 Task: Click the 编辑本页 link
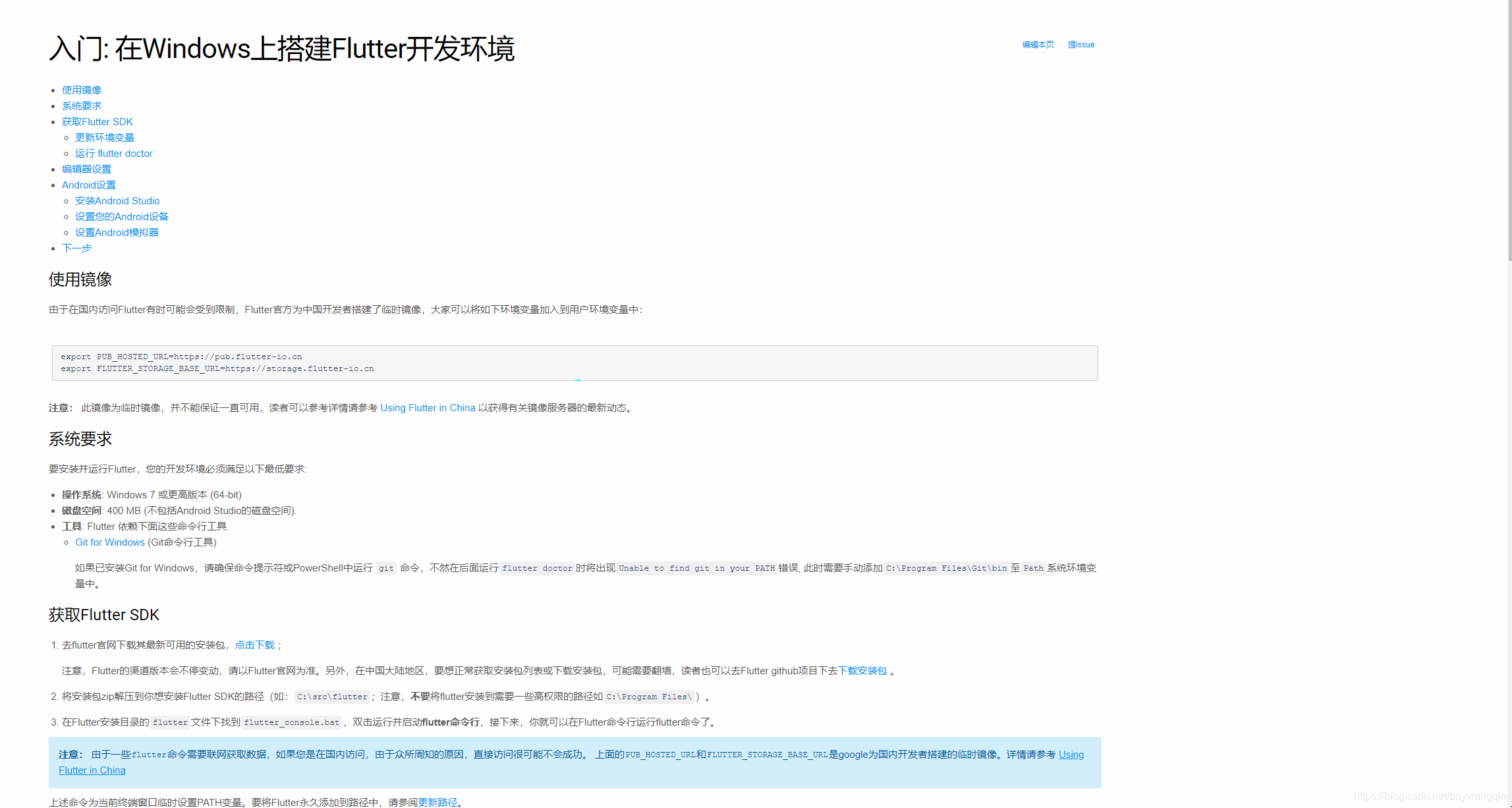click(1038, 45)
